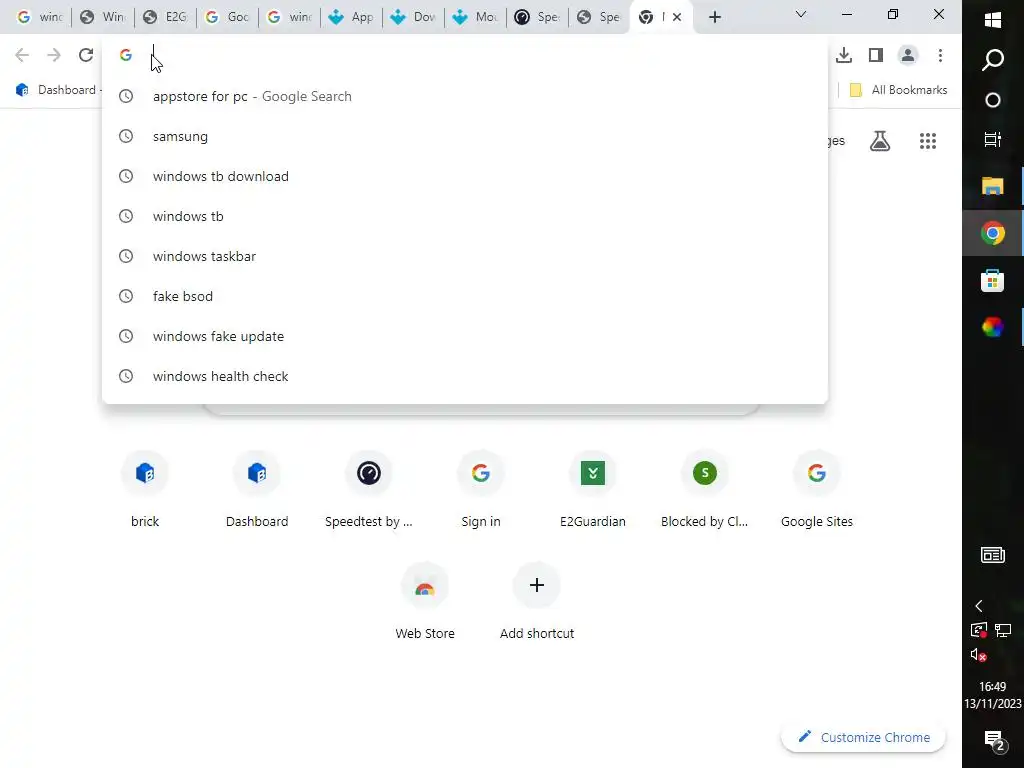
Task: Open Task View on taskbar
Action: pyautogui.click(x=993, y=139)
